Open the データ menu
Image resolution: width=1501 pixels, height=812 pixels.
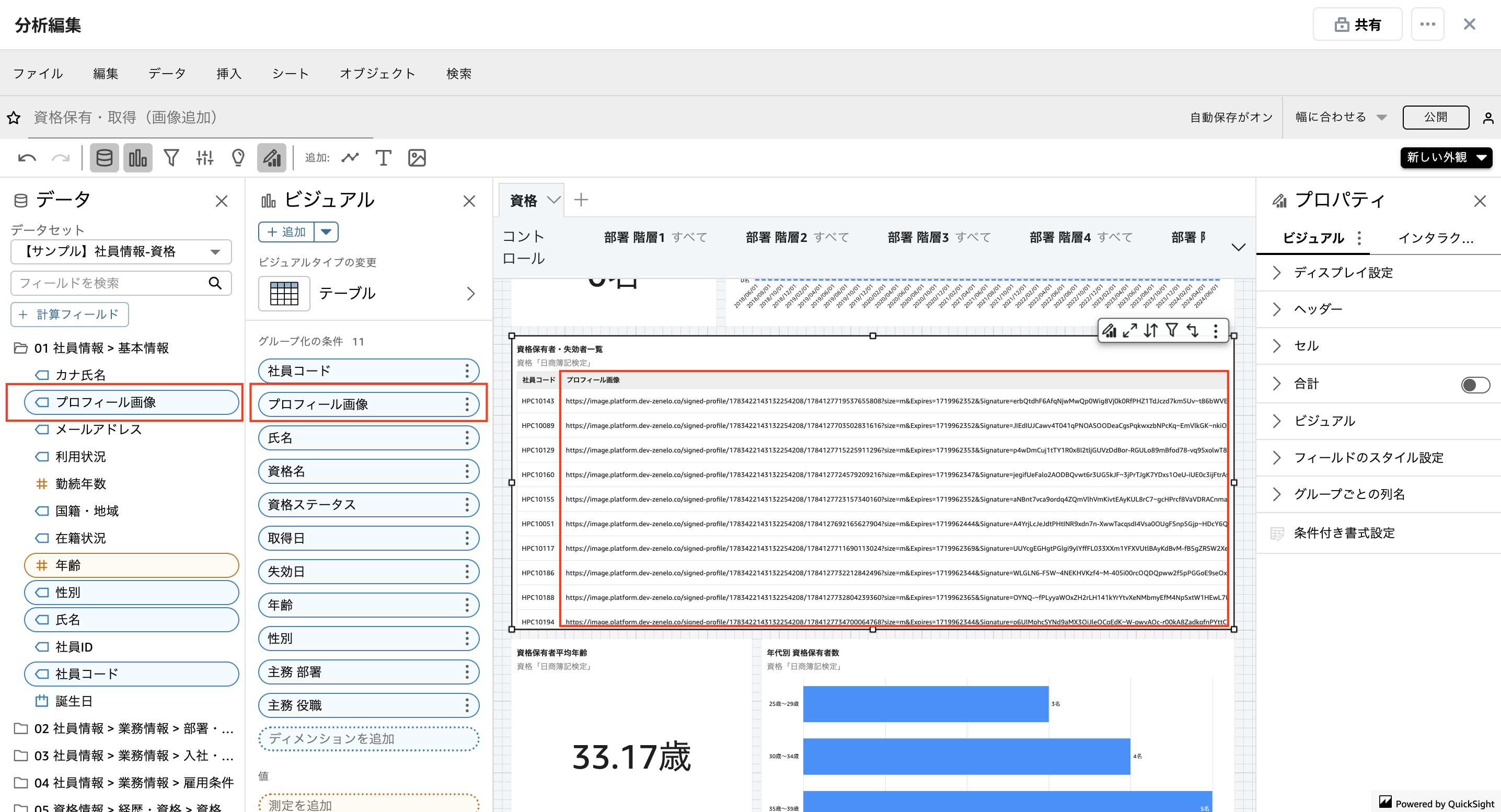[x=167, y=73]
